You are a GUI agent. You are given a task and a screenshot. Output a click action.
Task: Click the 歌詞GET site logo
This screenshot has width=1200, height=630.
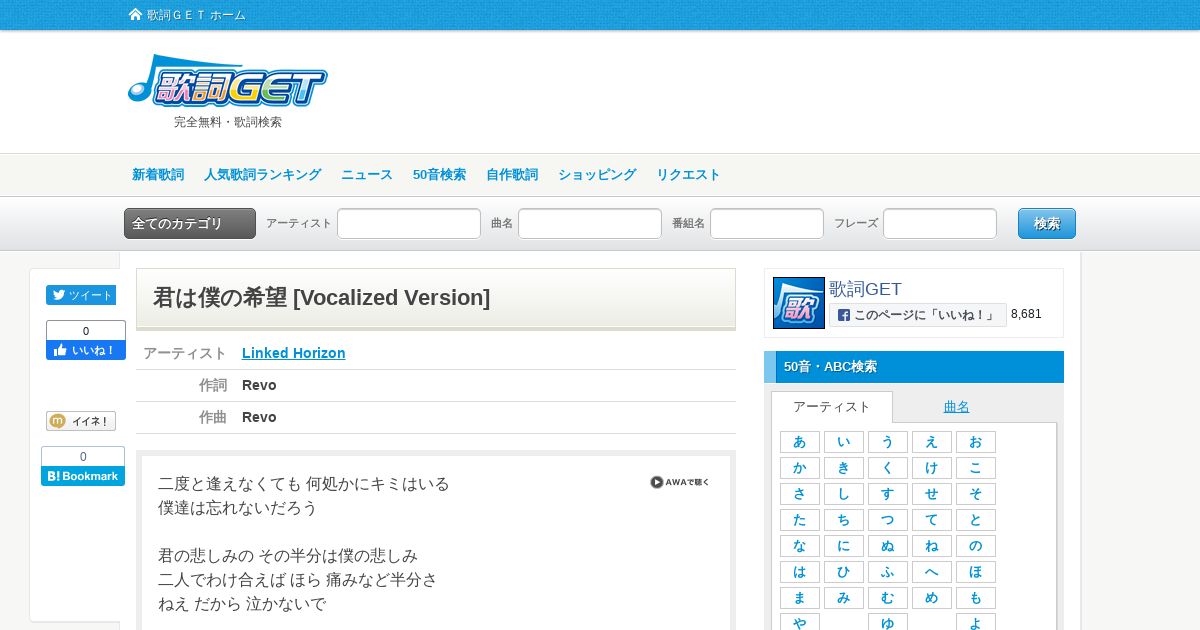click(228, 81)
